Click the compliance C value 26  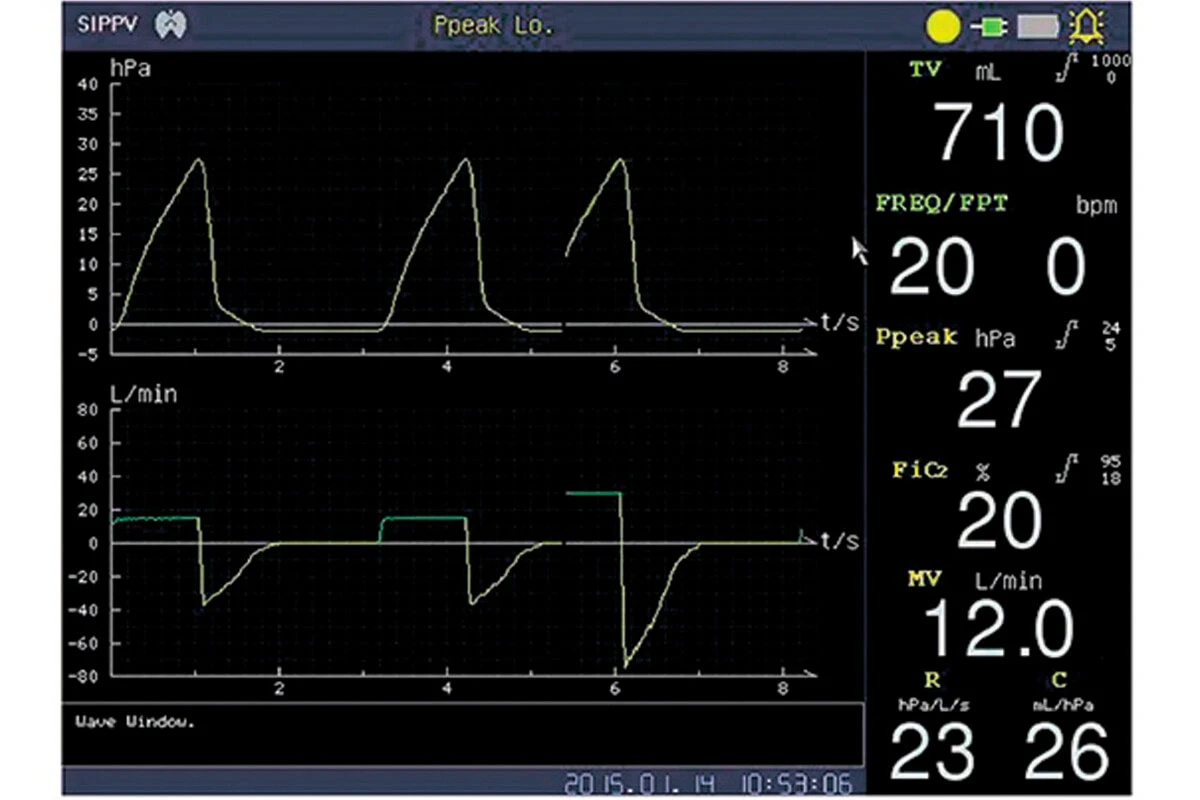(1066, 751)
